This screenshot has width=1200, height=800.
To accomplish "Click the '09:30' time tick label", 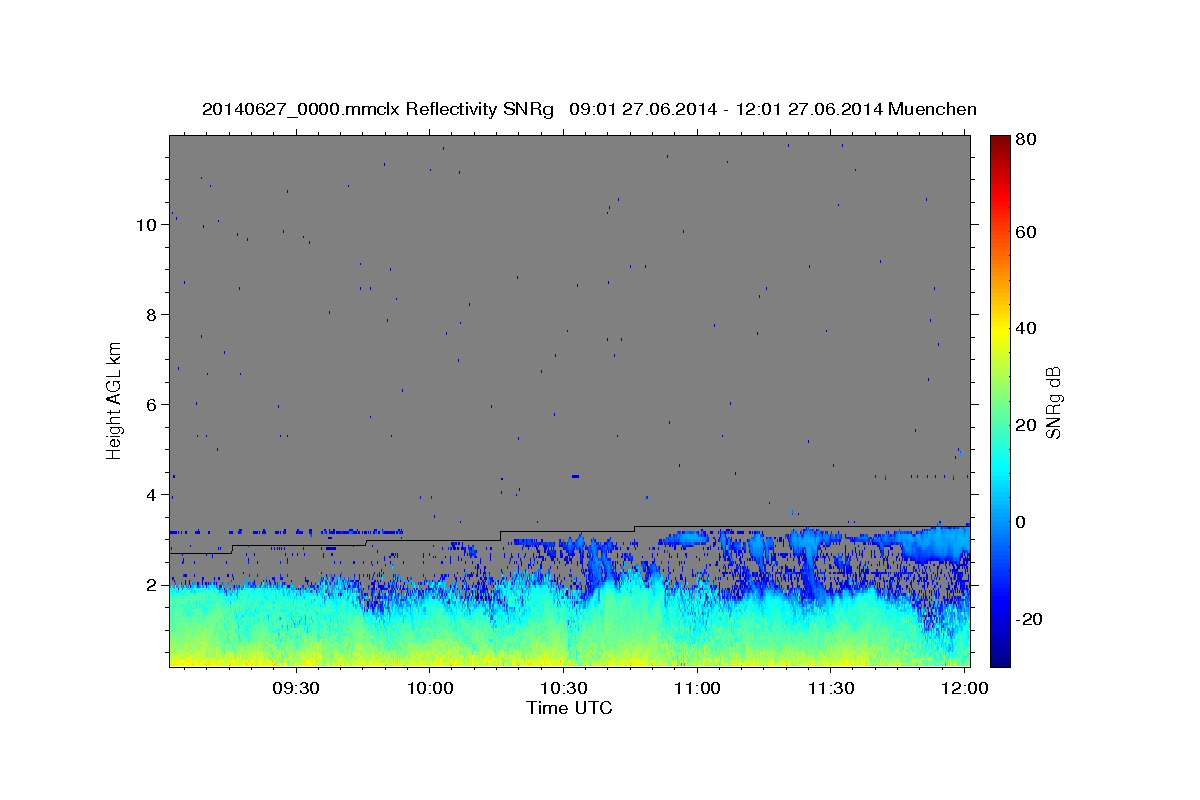I will click(x=297, y=689).
